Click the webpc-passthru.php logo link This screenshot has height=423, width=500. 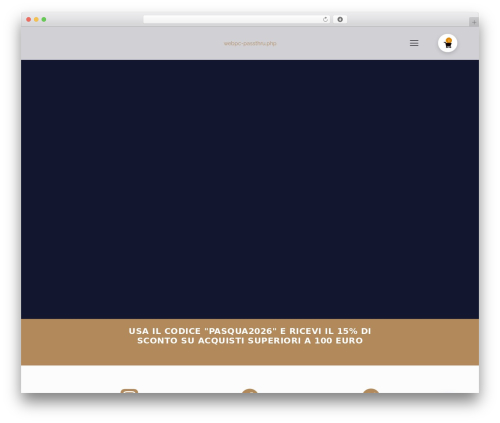point(250,43)
